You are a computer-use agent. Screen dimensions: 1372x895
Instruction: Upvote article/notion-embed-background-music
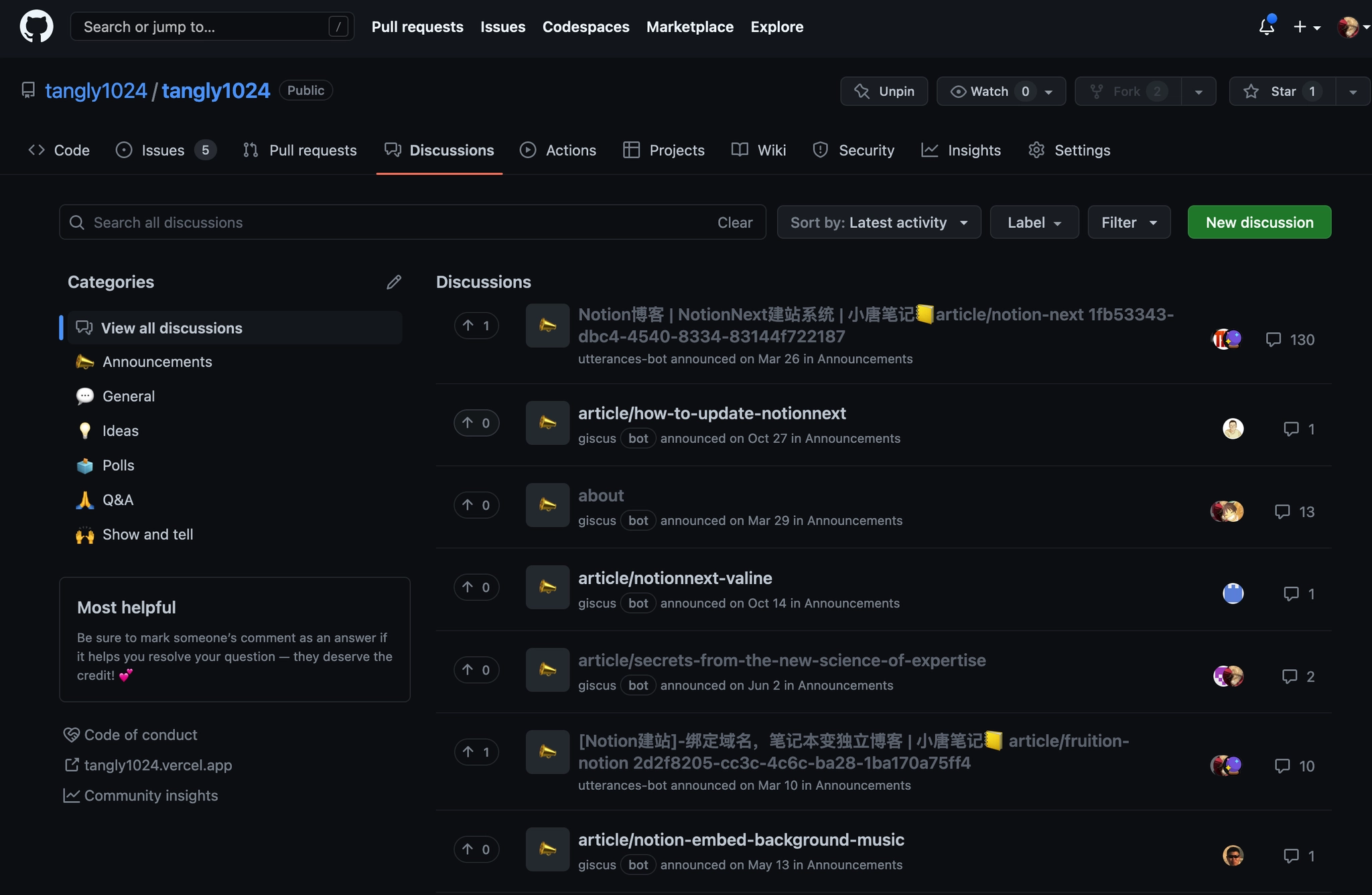(476, 849)
